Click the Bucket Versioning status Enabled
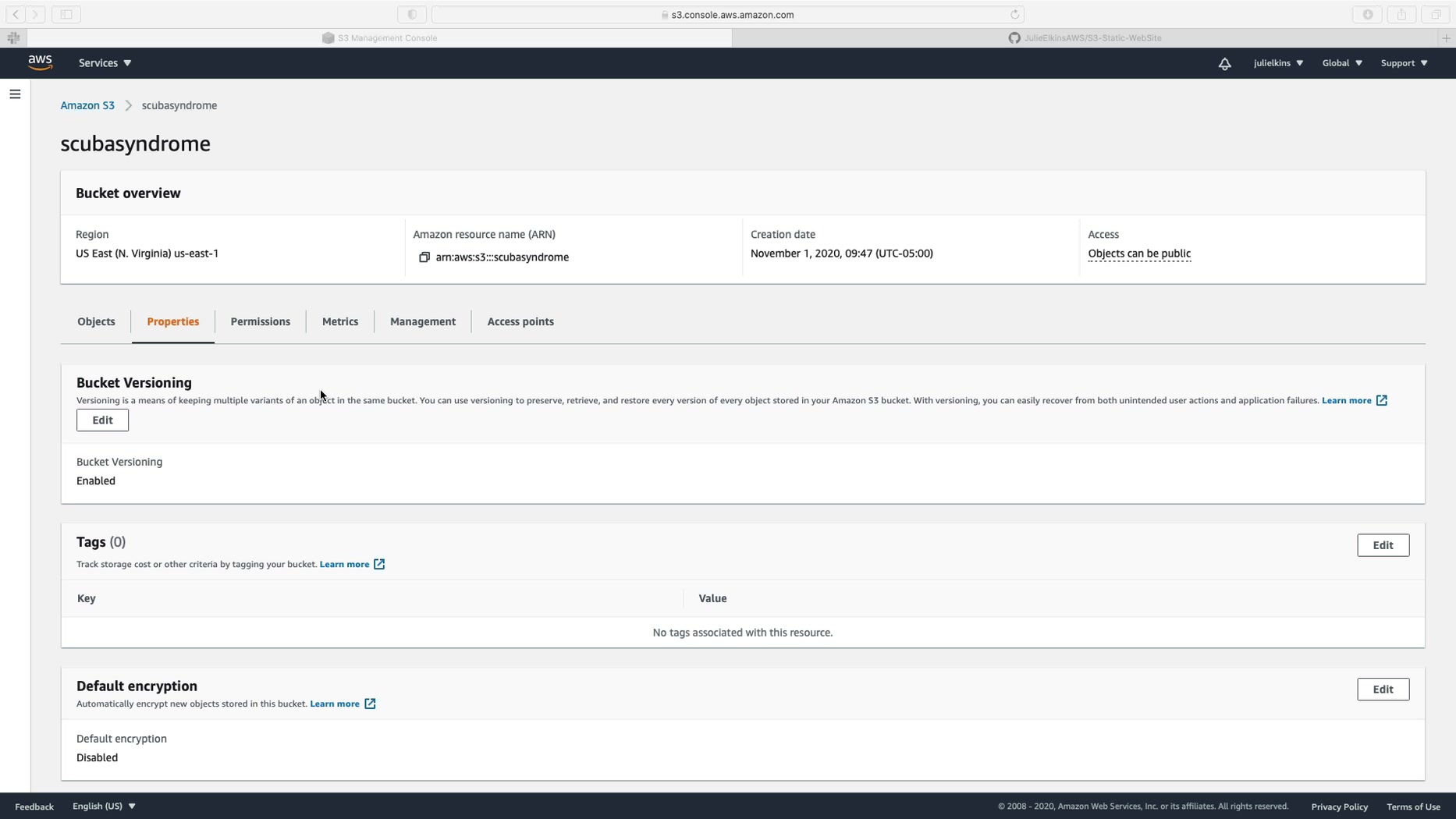This screenshot has height=819, width=1456. coord(96,481)
